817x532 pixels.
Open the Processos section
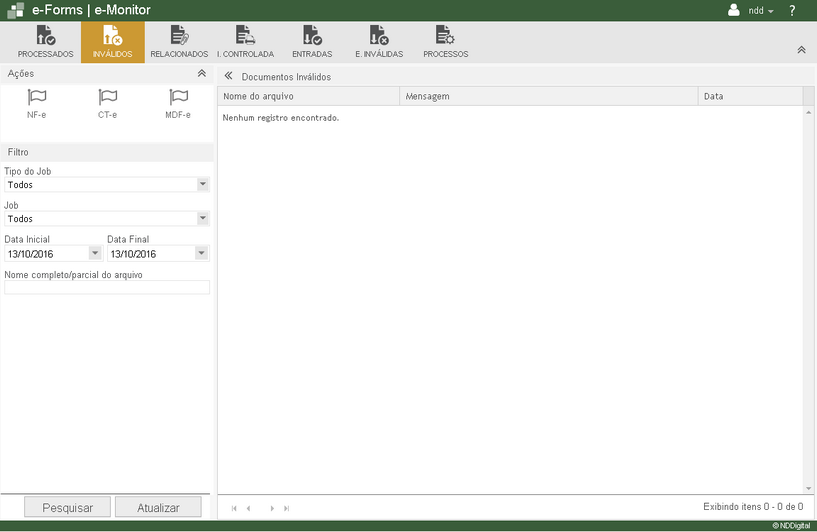pyautogui.click(x=445, y=42)
